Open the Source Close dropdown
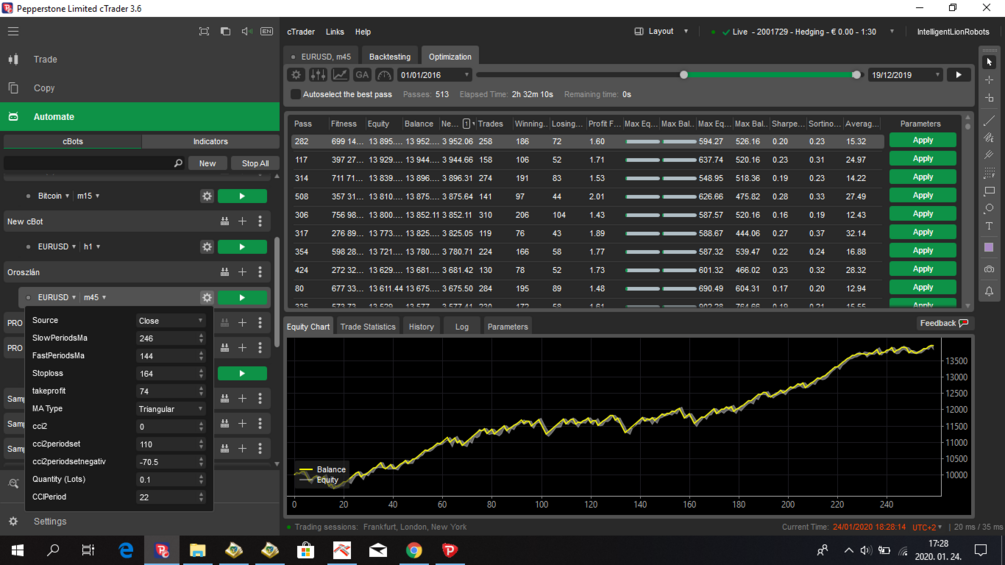 tap(170, 320)
